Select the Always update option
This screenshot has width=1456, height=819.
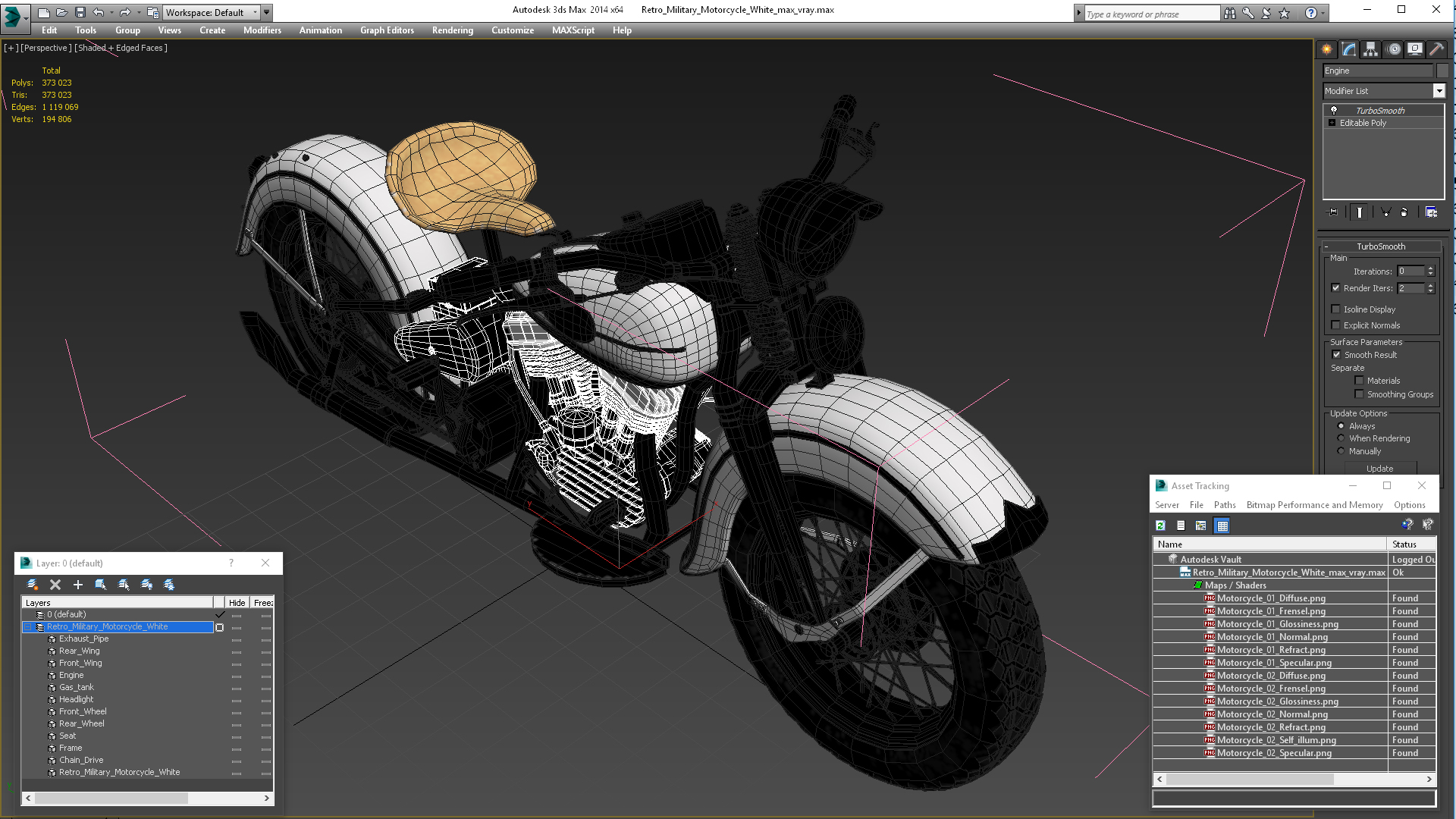1341,426
